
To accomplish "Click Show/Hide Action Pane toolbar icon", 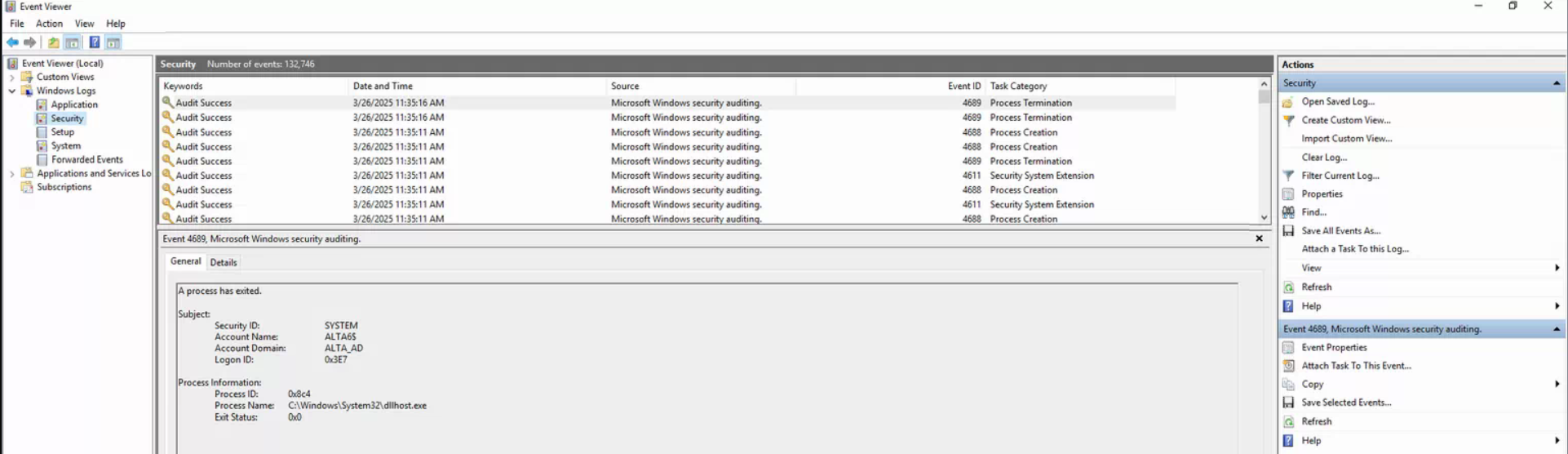I will pyautogui.click(x=113, y=42).
